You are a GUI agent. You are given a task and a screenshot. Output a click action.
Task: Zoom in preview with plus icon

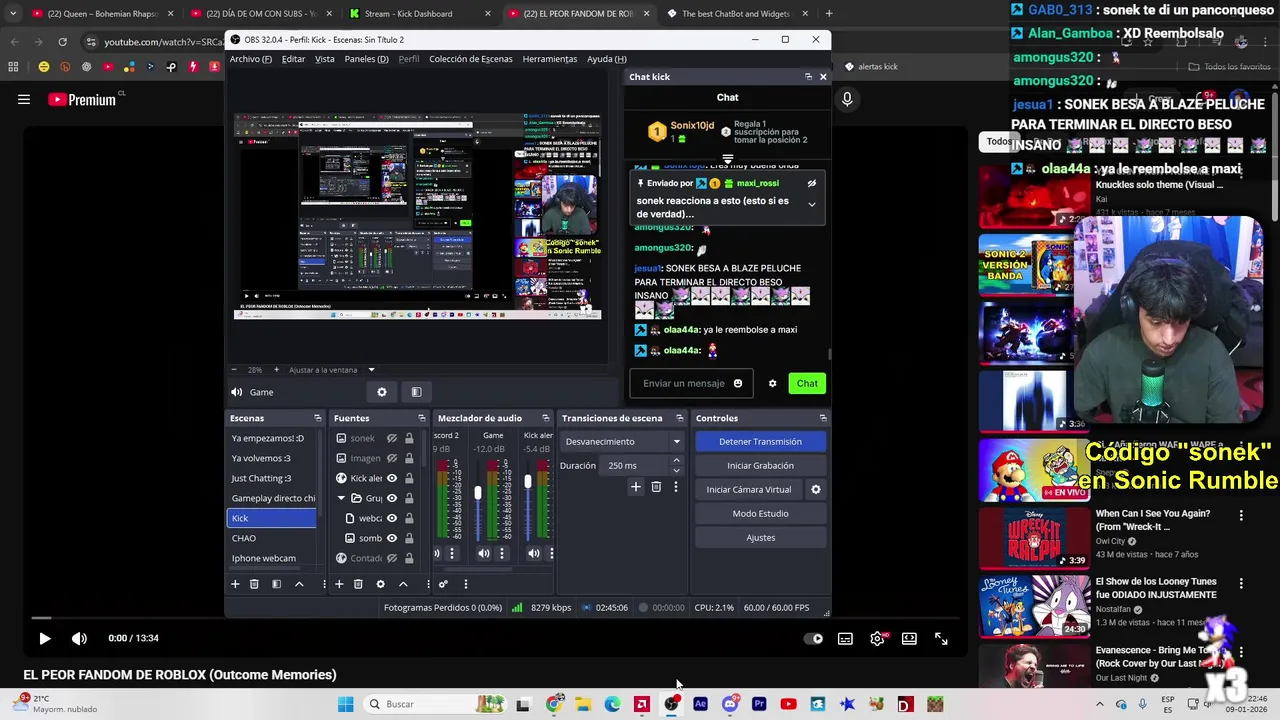click(277, 370)
